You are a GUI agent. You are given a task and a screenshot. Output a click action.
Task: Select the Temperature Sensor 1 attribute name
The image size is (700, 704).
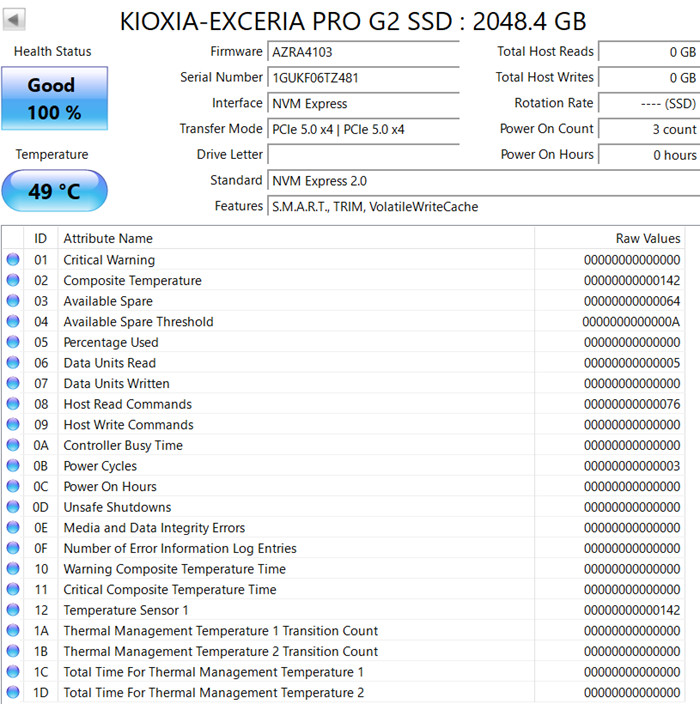(126, 610)
